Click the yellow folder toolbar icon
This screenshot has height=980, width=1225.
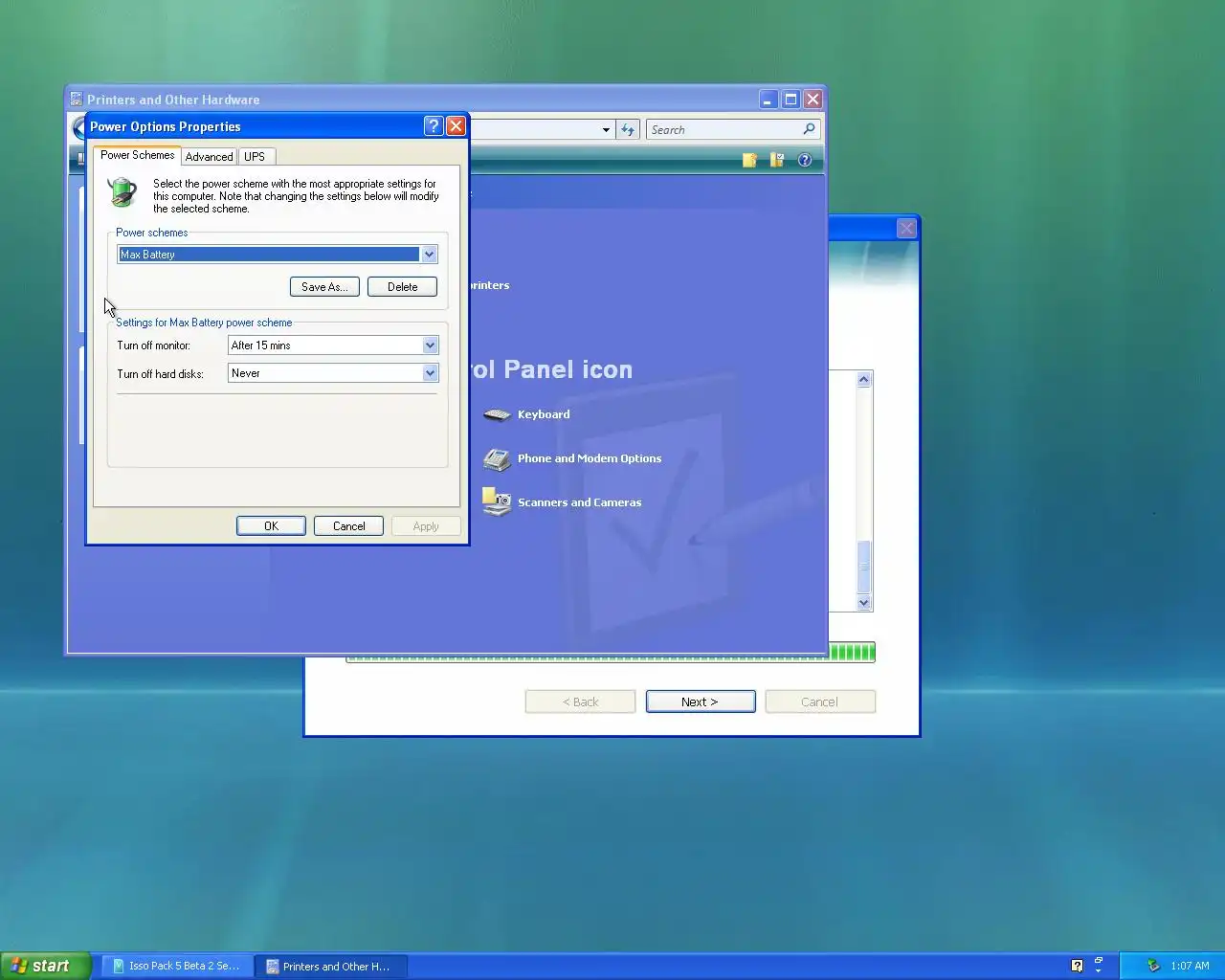pyautogui.click(x=749, y=160)
